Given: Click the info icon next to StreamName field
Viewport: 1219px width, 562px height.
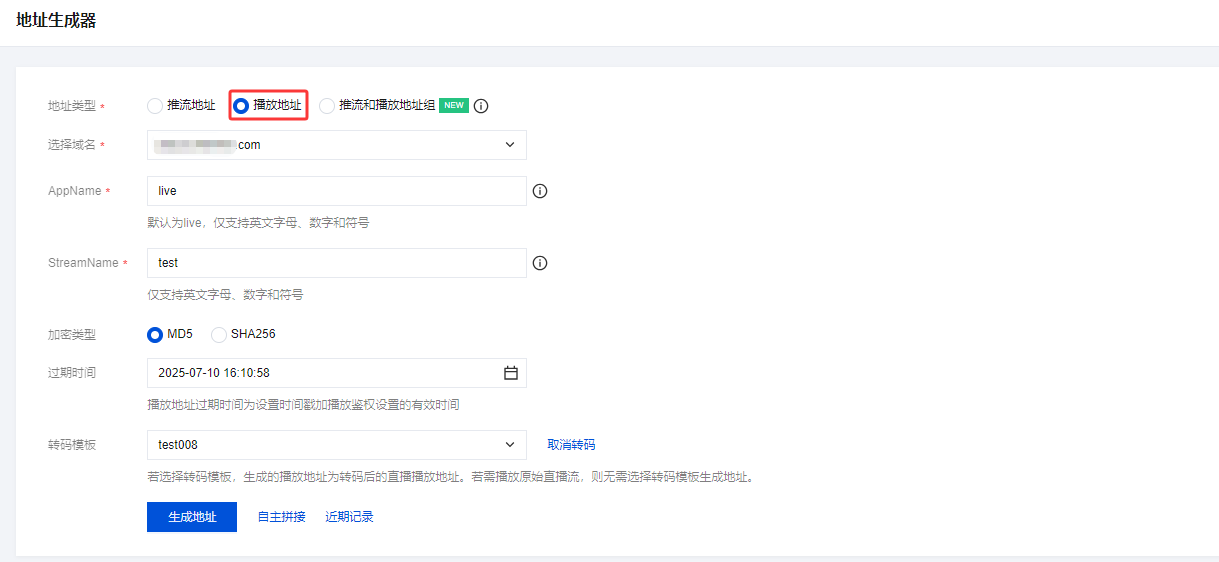Looking at the screenshot, I should pos(540,263).
